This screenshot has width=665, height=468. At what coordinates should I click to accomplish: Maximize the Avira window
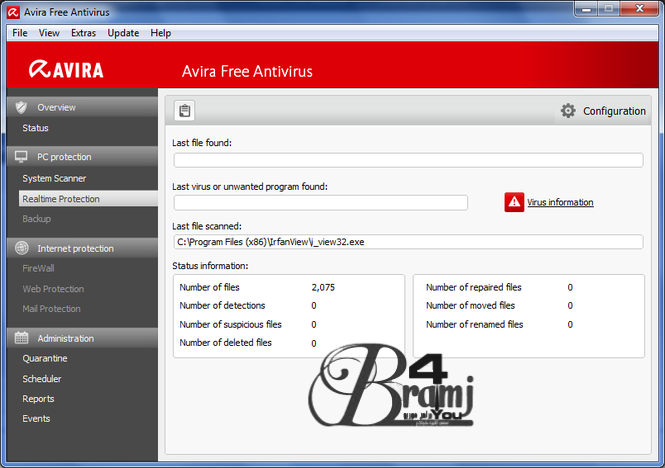[609, 9]
